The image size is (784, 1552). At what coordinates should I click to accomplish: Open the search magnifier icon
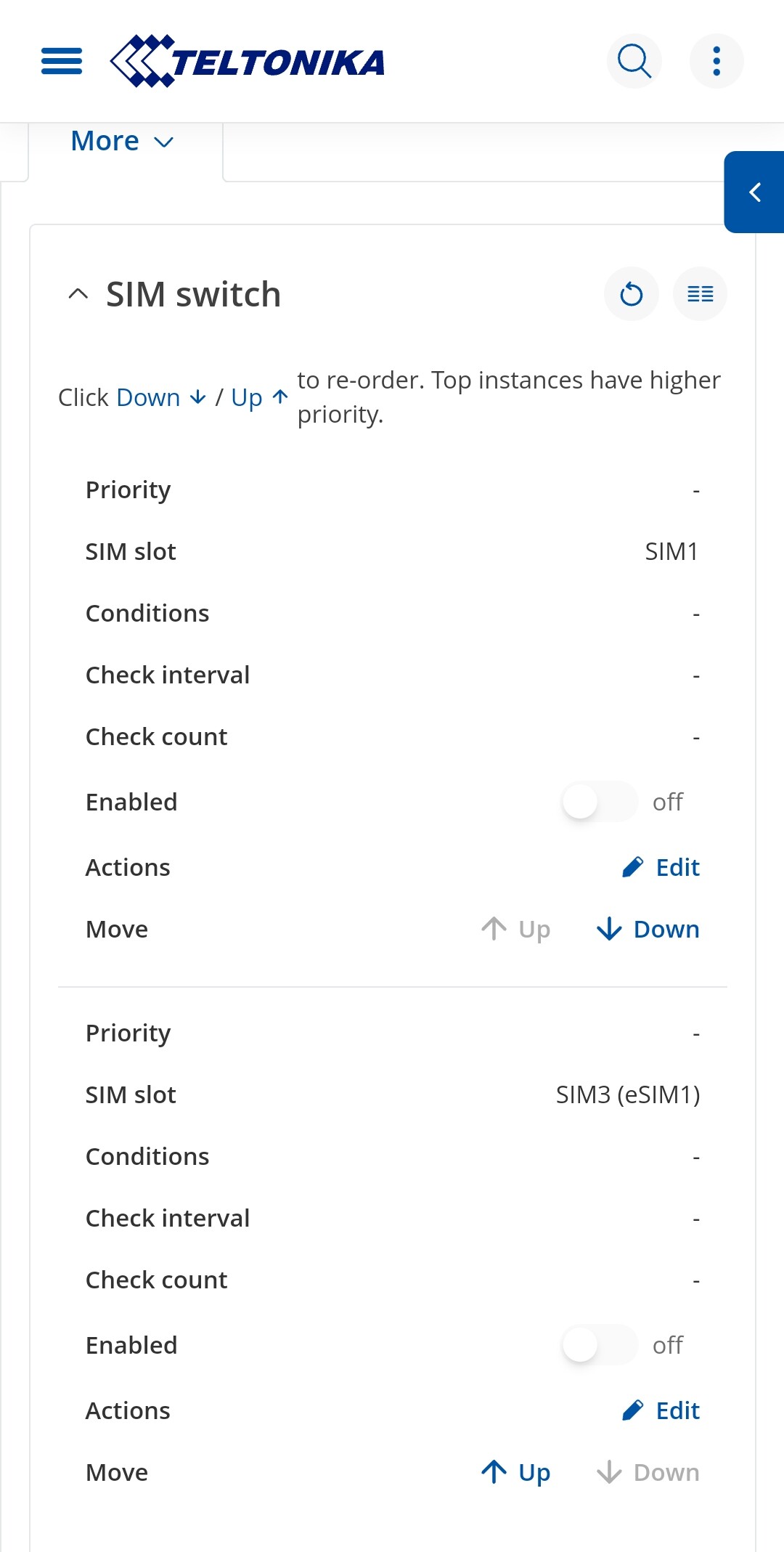tap(634, 61)
